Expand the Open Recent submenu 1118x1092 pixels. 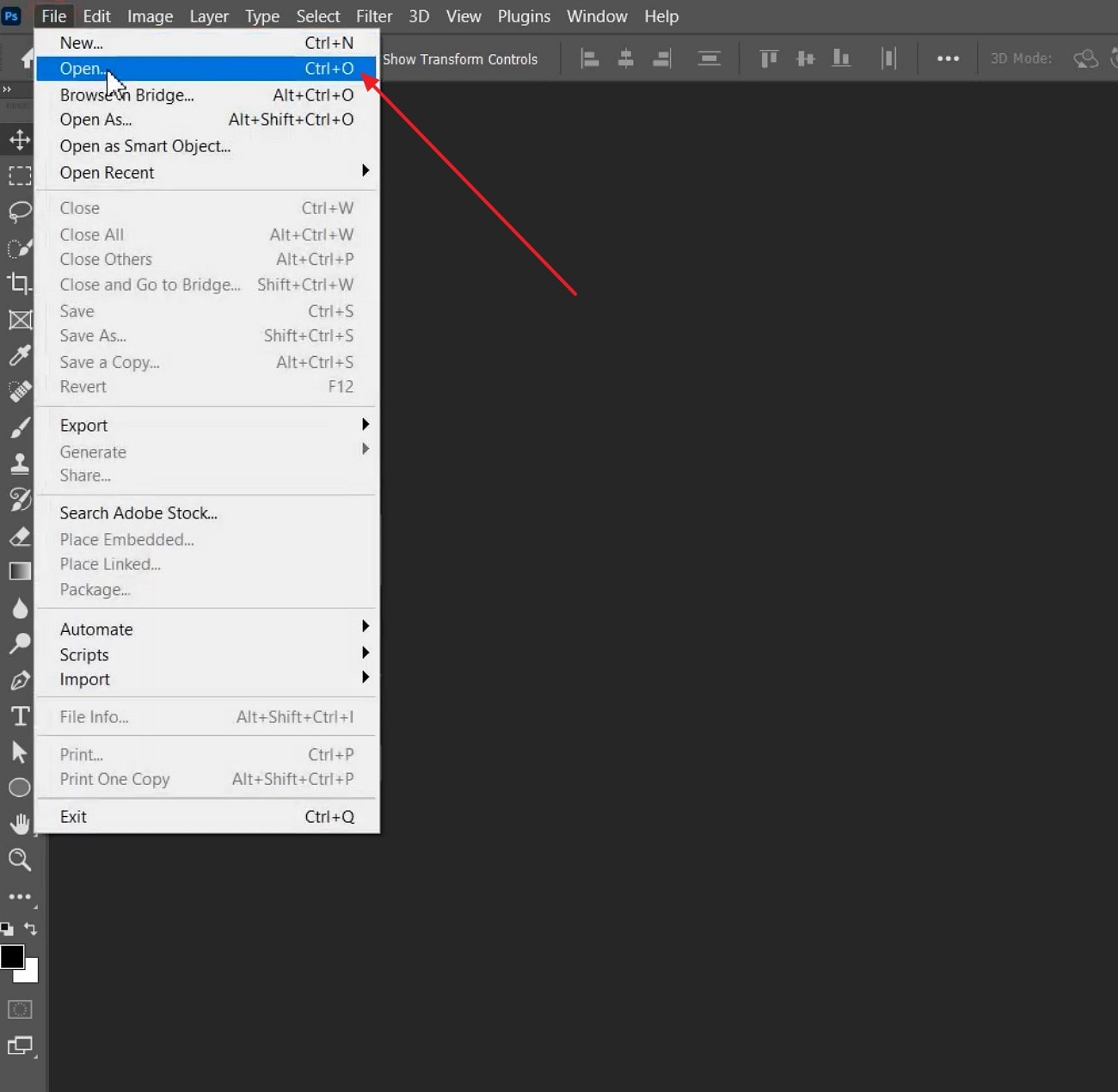(x=107, y=172)
